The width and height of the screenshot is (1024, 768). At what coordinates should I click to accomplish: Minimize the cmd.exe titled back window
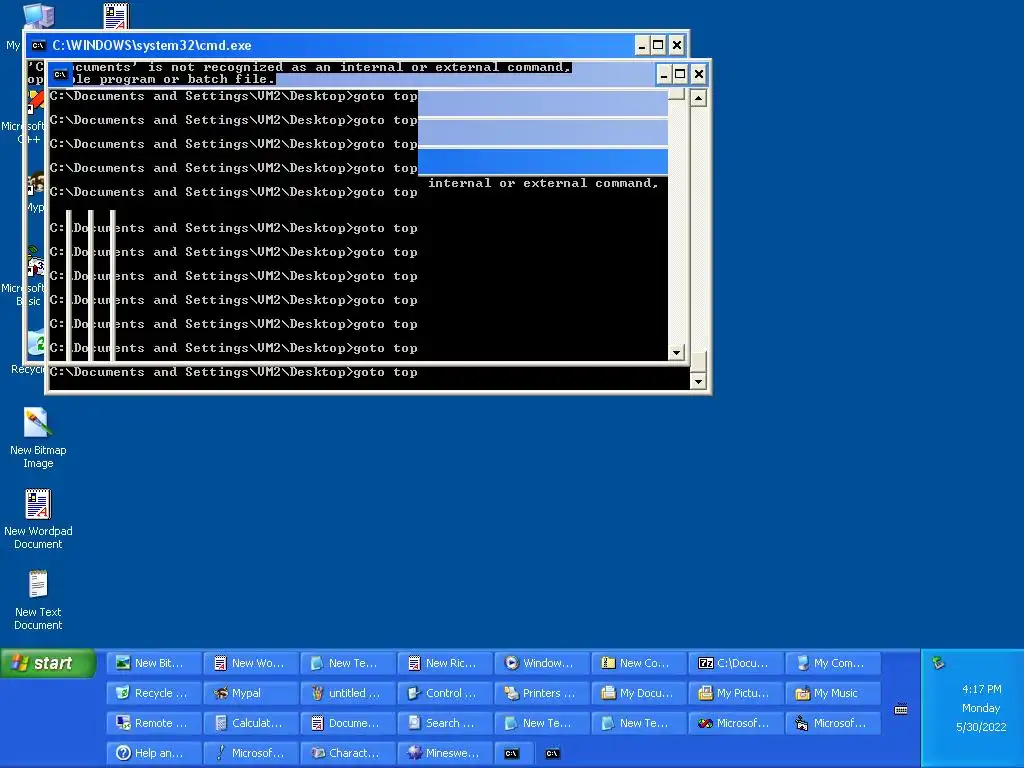tap(642, 45)
